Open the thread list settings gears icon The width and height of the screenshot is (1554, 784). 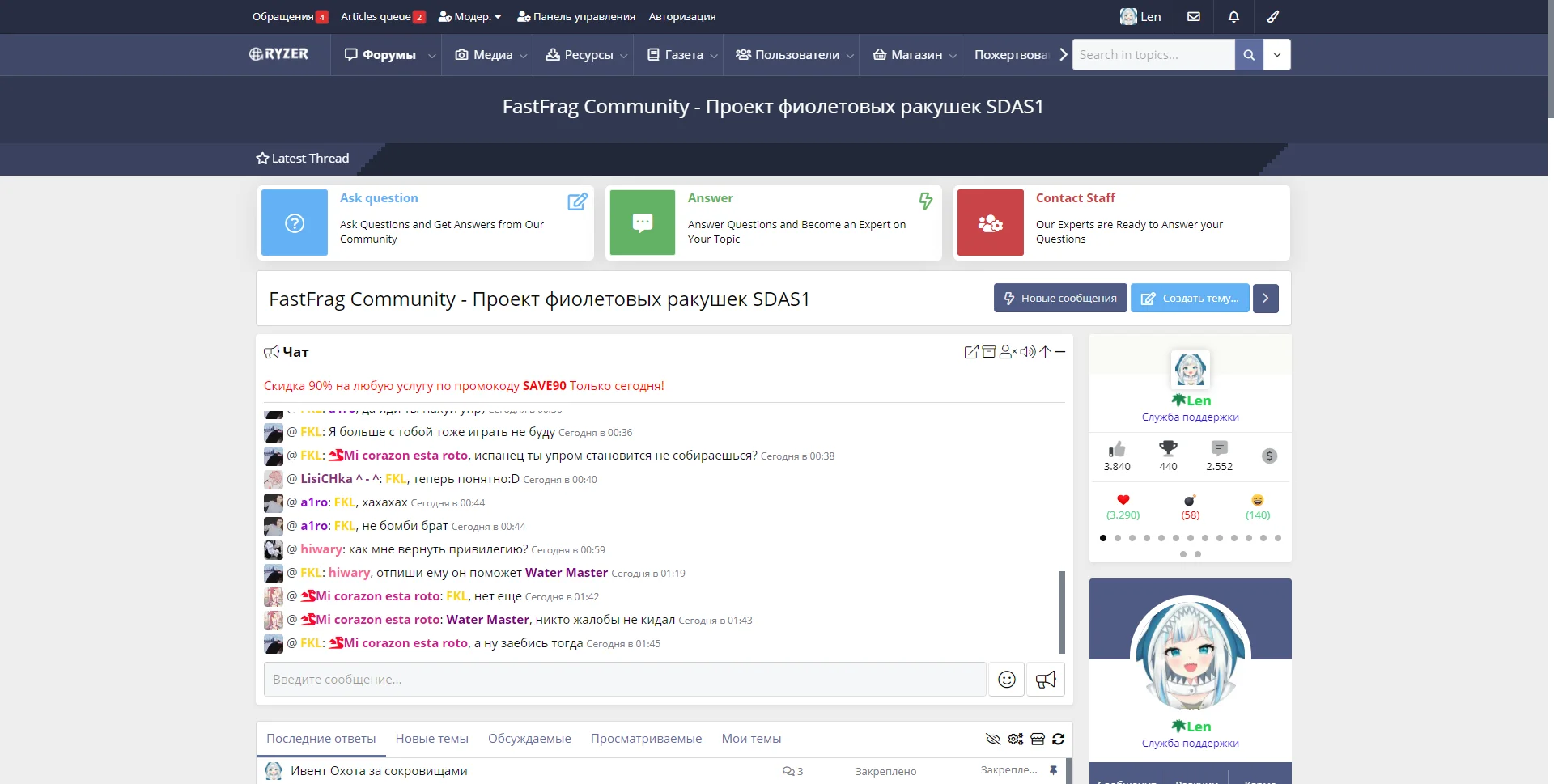pos(1016,739)
